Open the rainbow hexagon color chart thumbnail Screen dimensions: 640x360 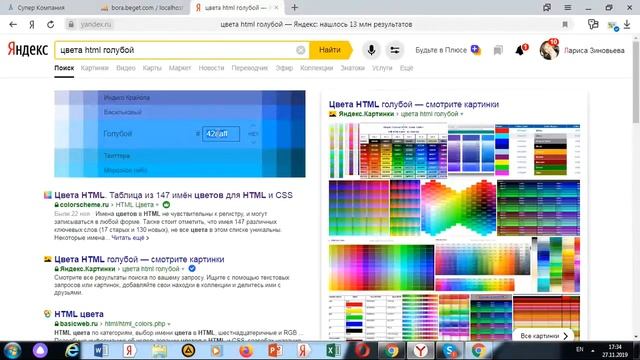tap(458, 208)
